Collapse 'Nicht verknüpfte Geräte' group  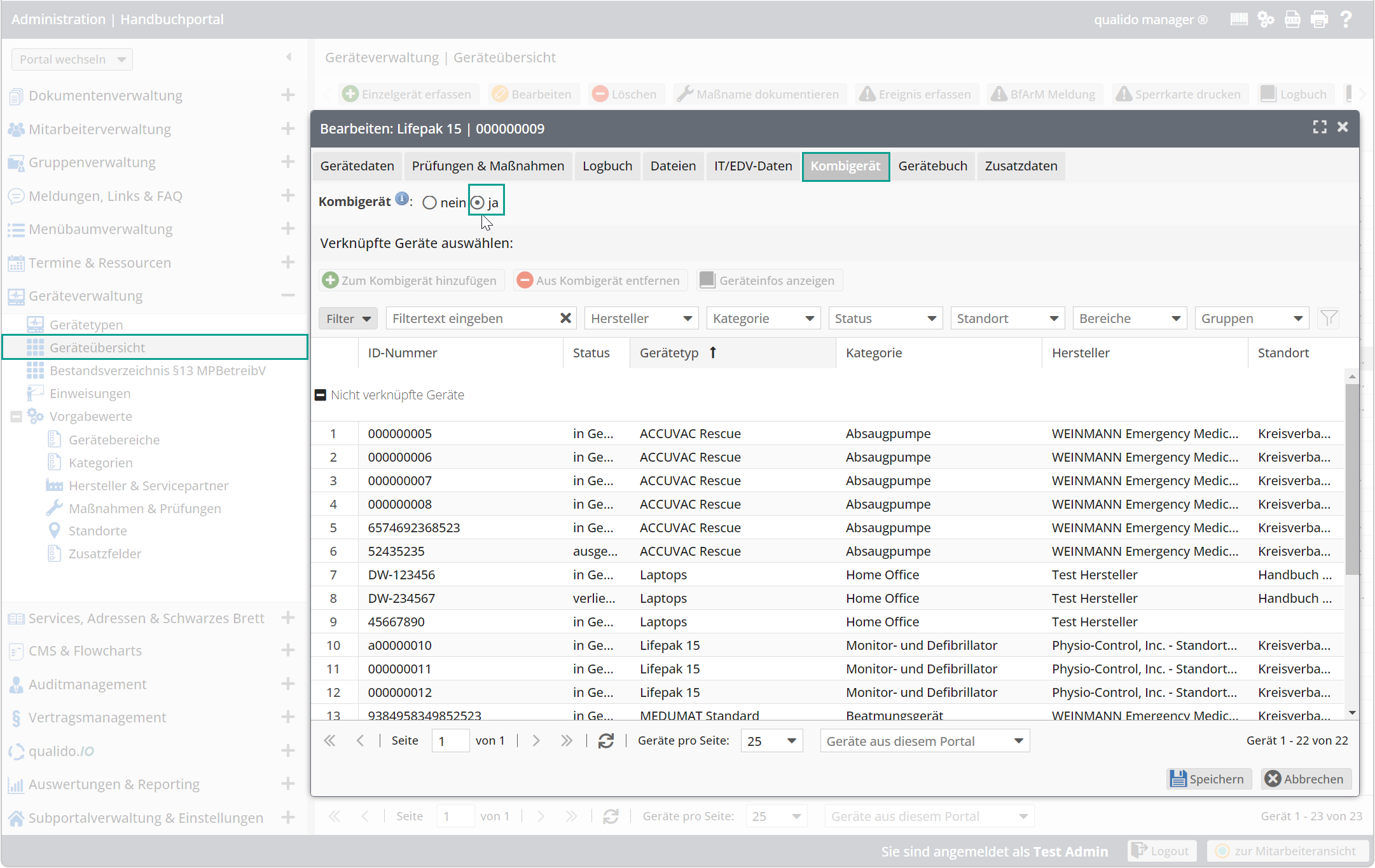point(321,395)
